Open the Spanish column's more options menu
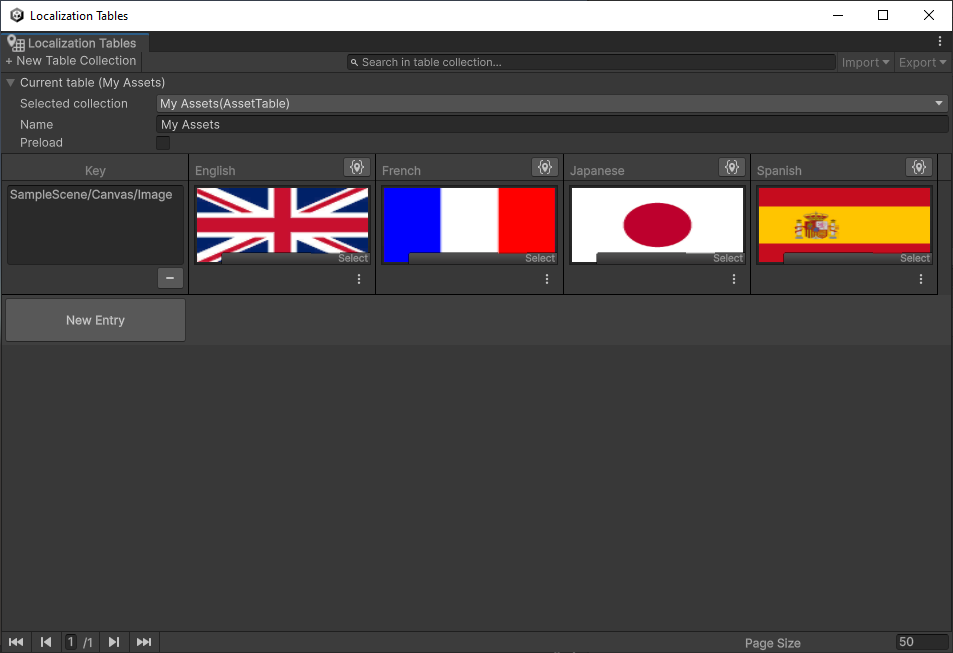The width and height of the screenshot is (953, 653). click(x=920, y=279)
